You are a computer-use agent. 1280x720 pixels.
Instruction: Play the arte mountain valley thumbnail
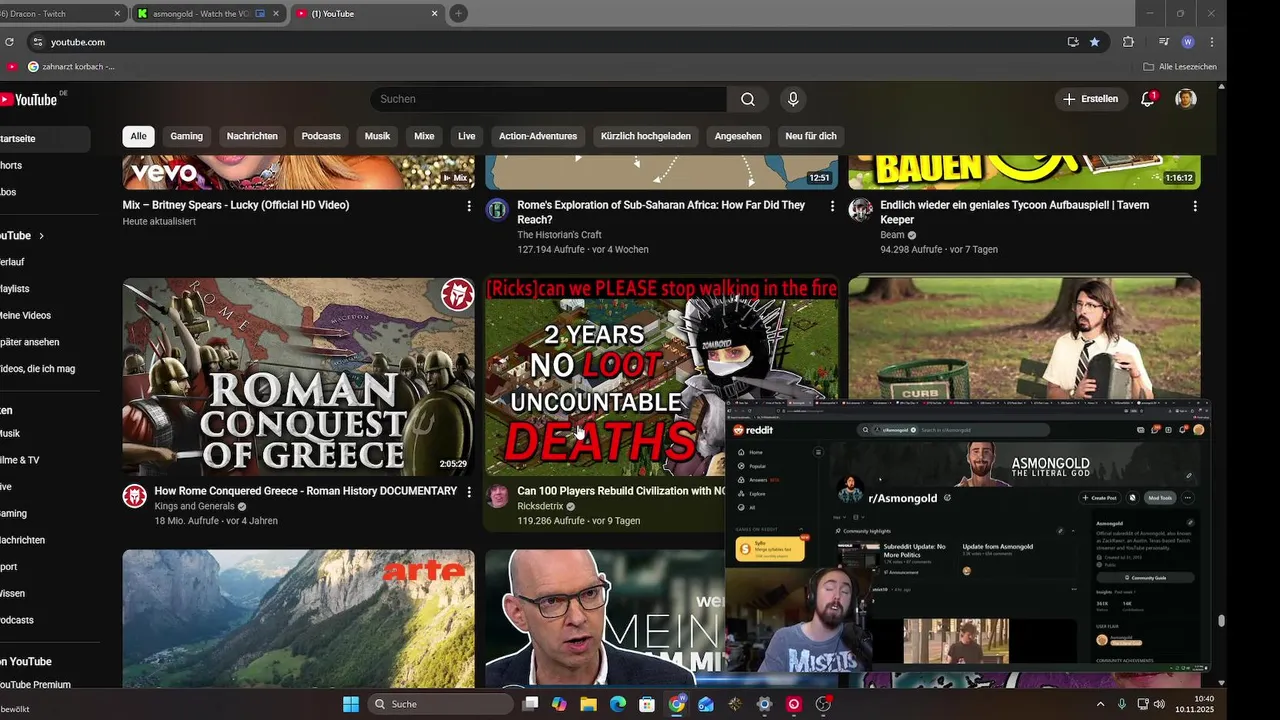coord(299,618)
